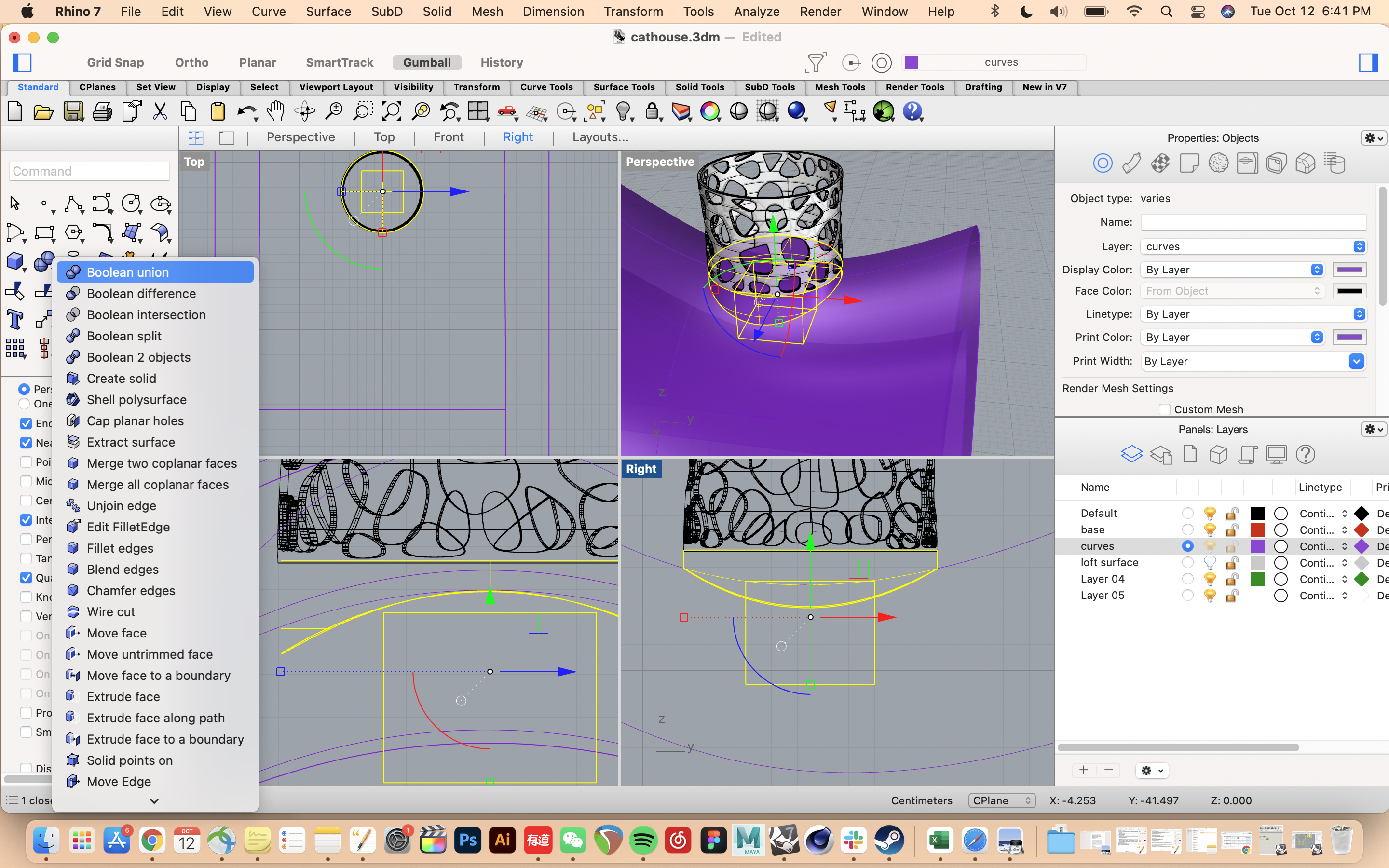Toggle the Near osnap checkbox
The image size is (1389, 868).
pyautogui.click(x=26, y=443)
